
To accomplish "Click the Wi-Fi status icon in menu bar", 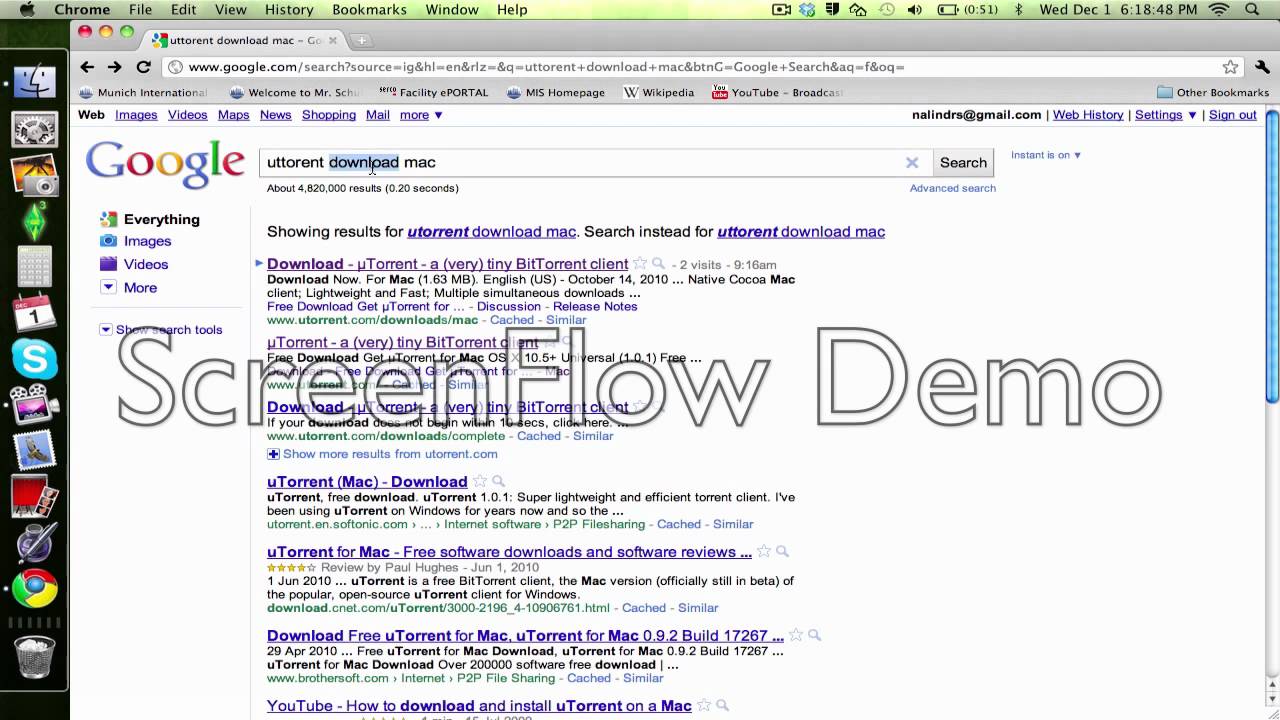I will (1218, 9).
